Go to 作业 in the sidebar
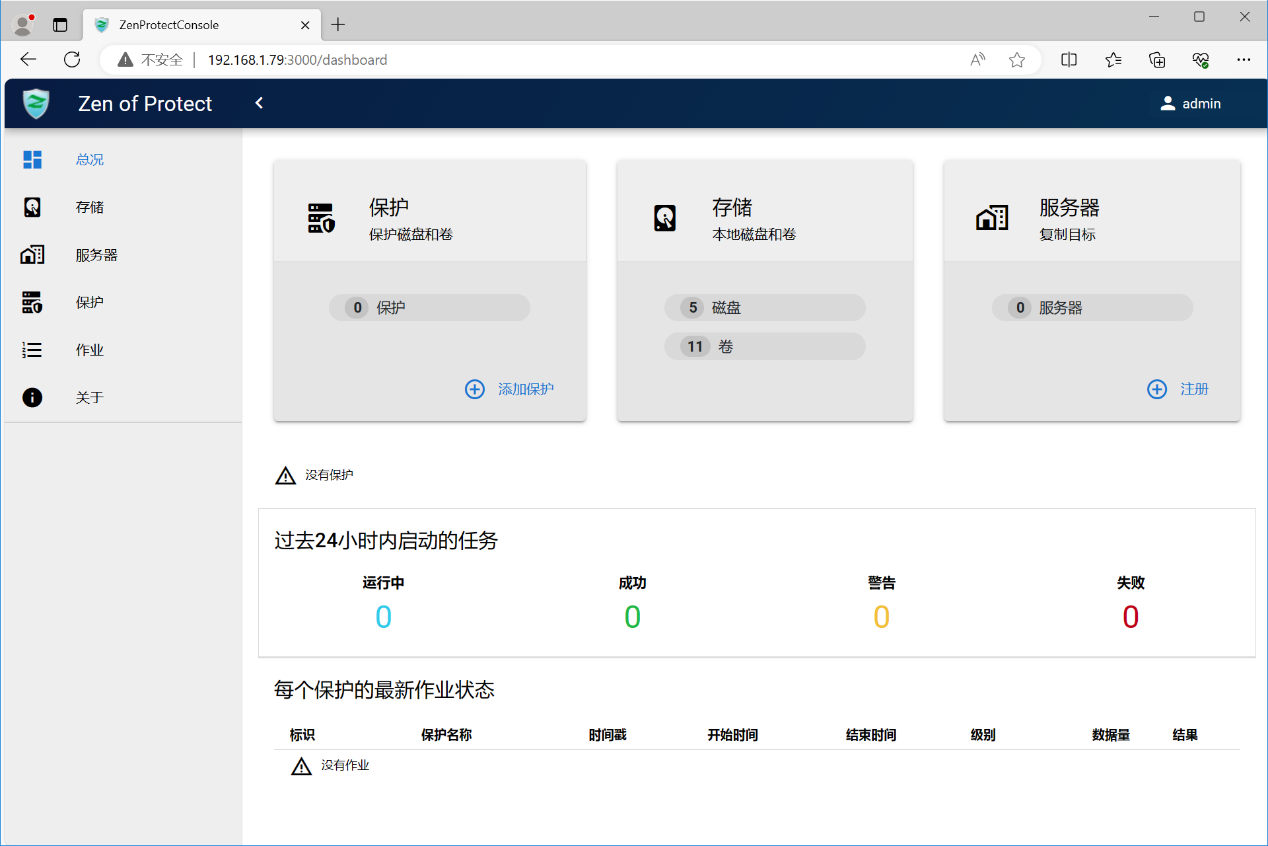 click(89, 350)
